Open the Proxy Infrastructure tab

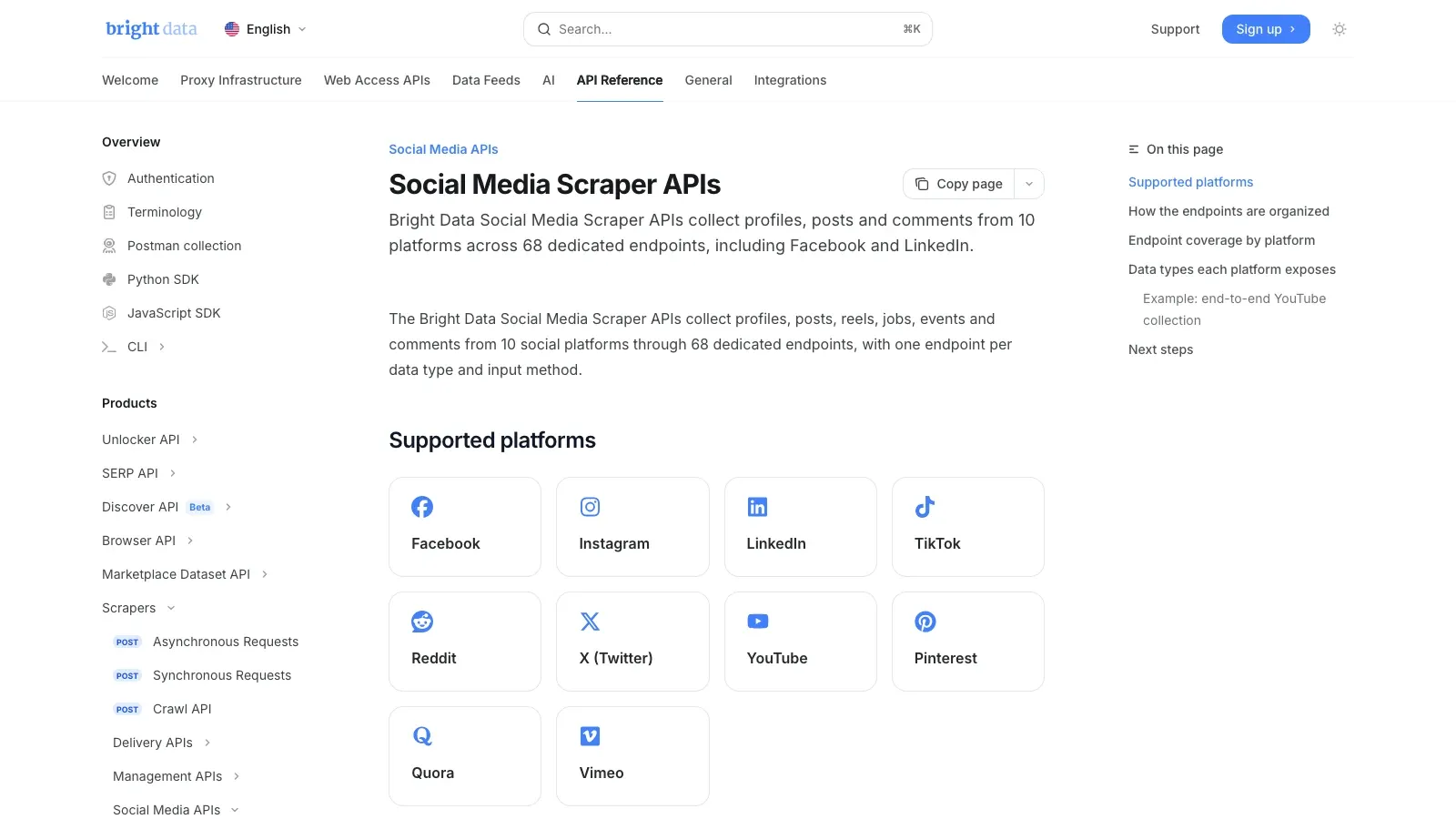tap(241, 80)
